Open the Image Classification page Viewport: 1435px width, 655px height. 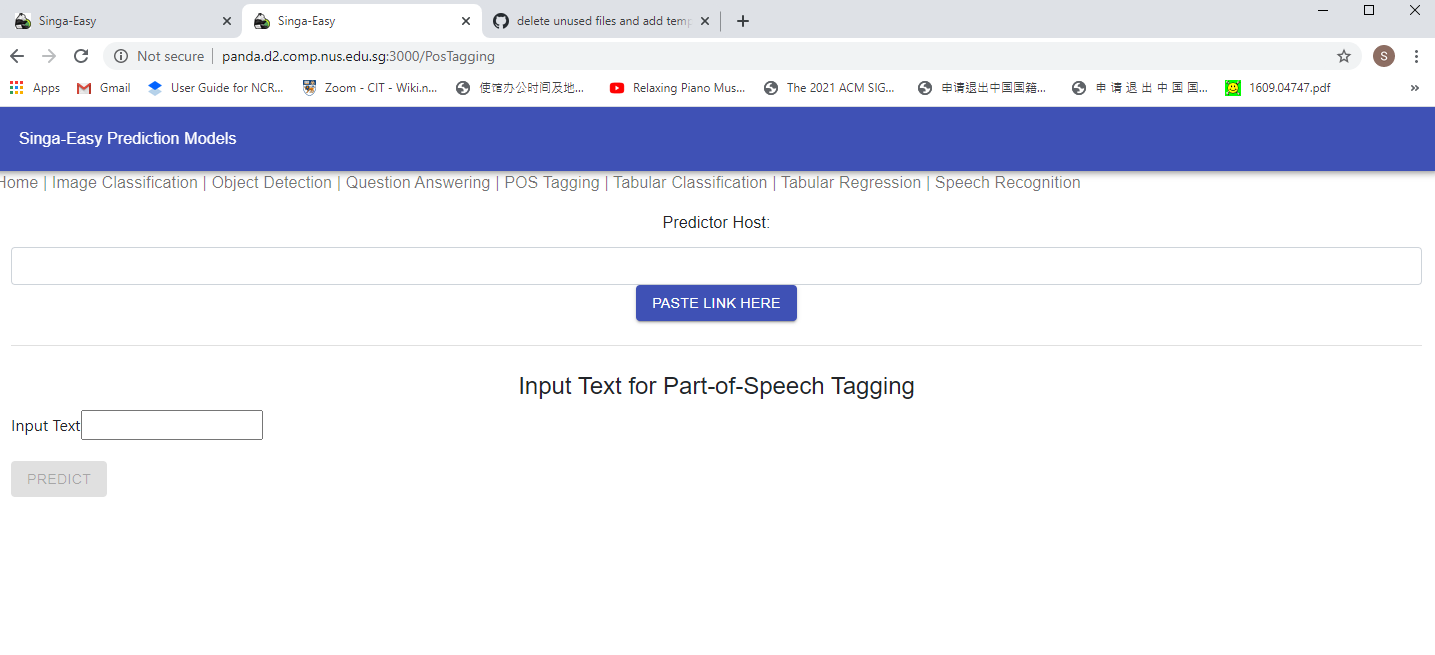[x=124, y=182]
